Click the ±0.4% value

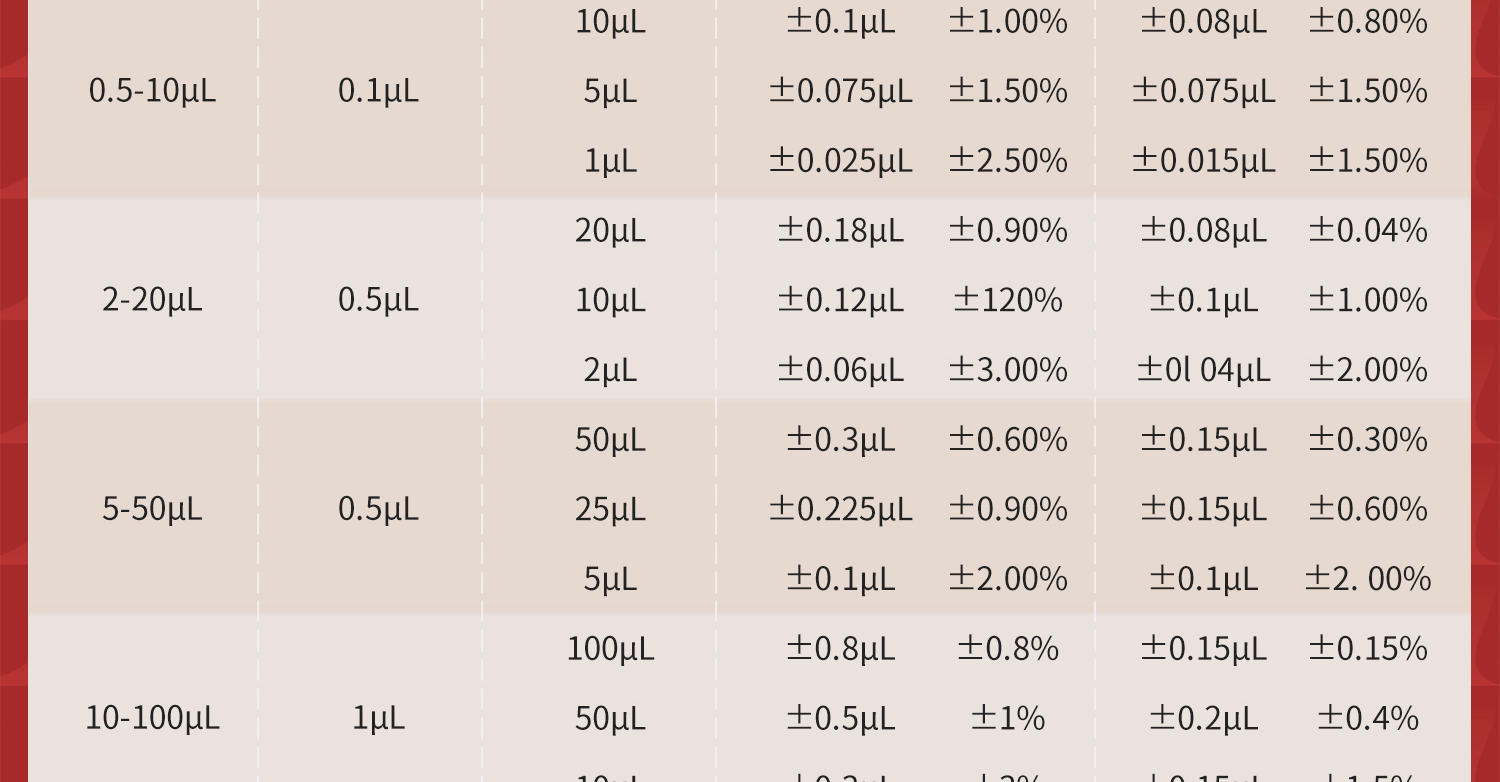[x=1367, y=718]
